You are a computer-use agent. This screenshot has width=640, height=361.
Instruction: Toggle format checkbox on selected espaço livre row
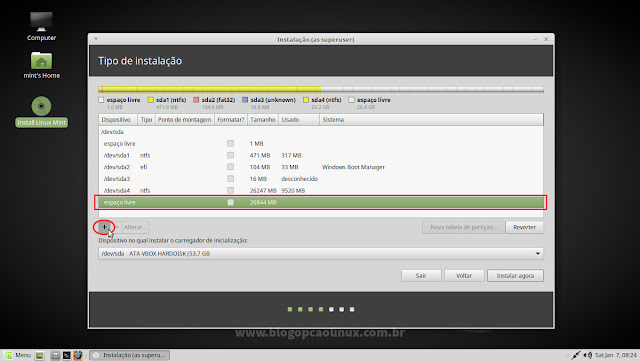point(231,202)
